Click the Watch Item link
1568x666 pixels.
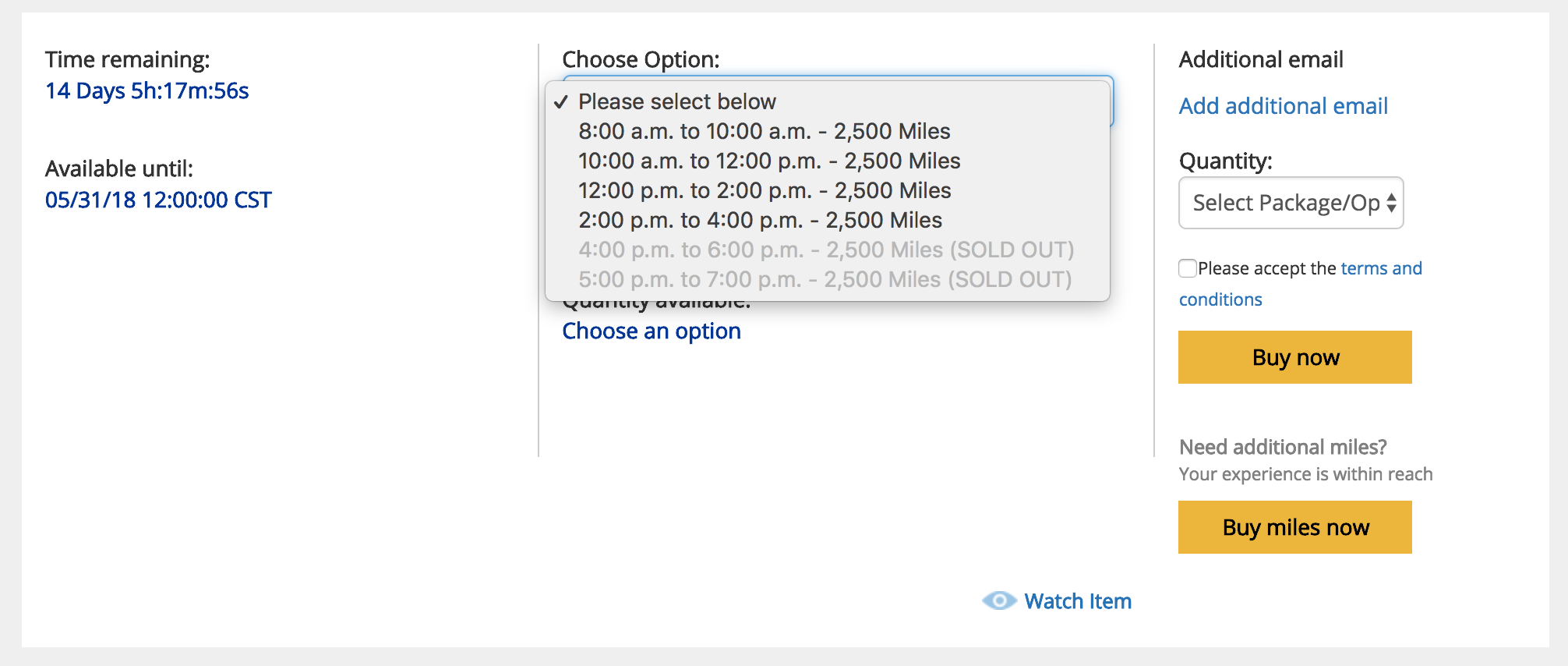pyautogui.click(x=1078, y=601)
